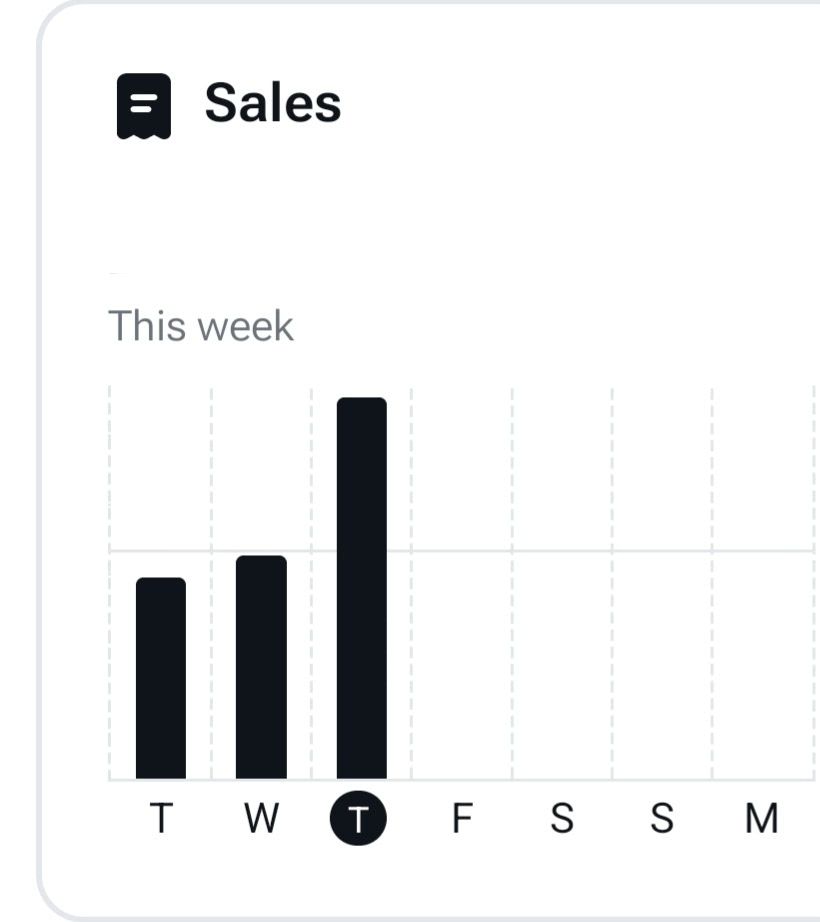820x922 pixels.
Task: Pick the S label next to F
Action: 563,818
